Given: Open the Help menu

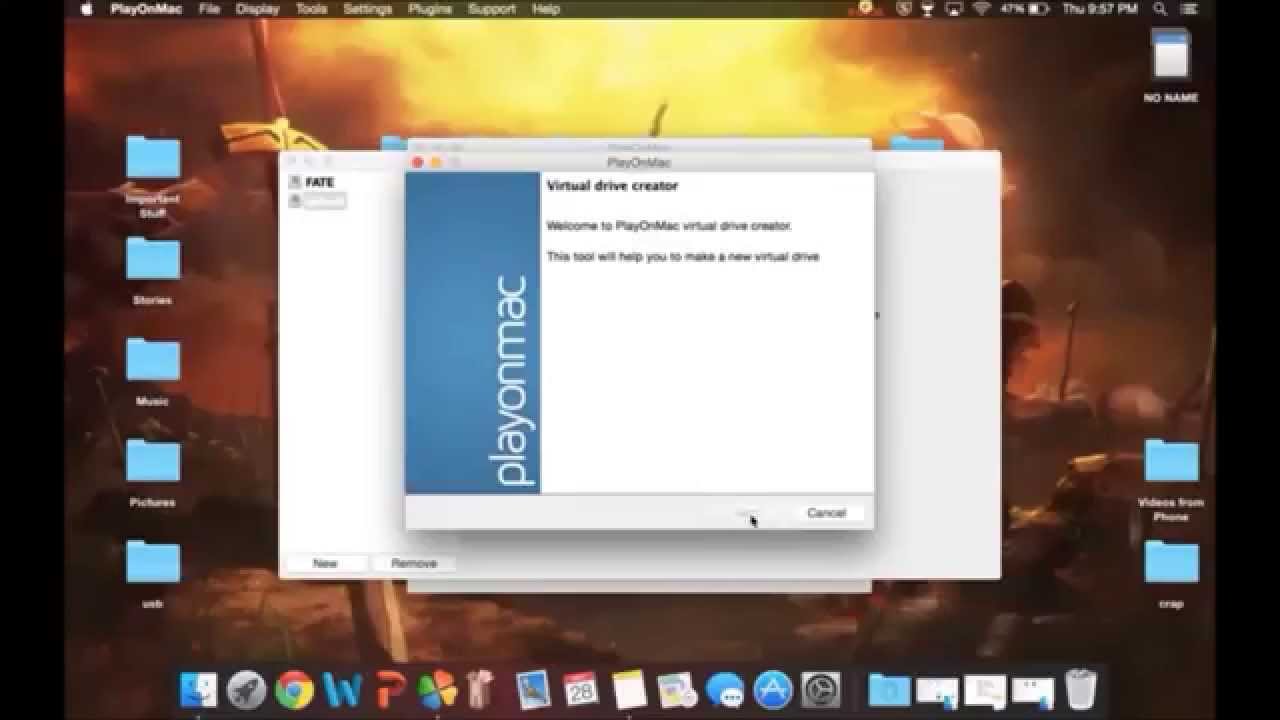Looking at the screenshot, I should 545,9.
